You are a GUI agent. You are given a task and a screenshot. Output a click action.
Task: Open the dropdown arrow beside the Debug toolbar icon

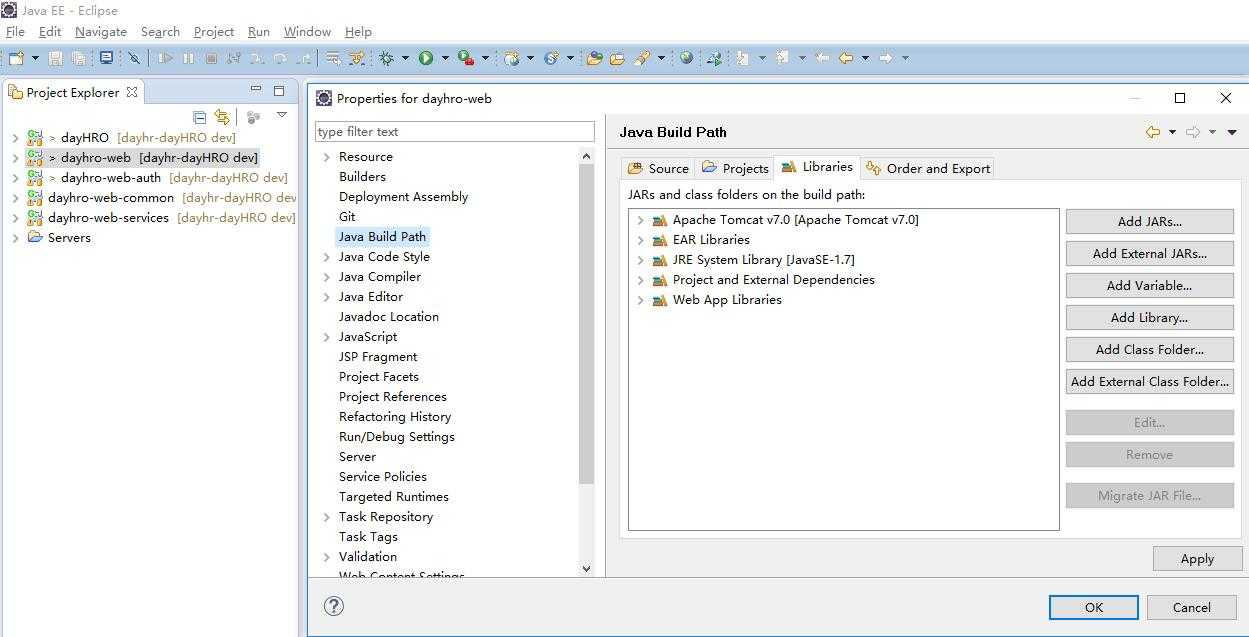point(405,59)
